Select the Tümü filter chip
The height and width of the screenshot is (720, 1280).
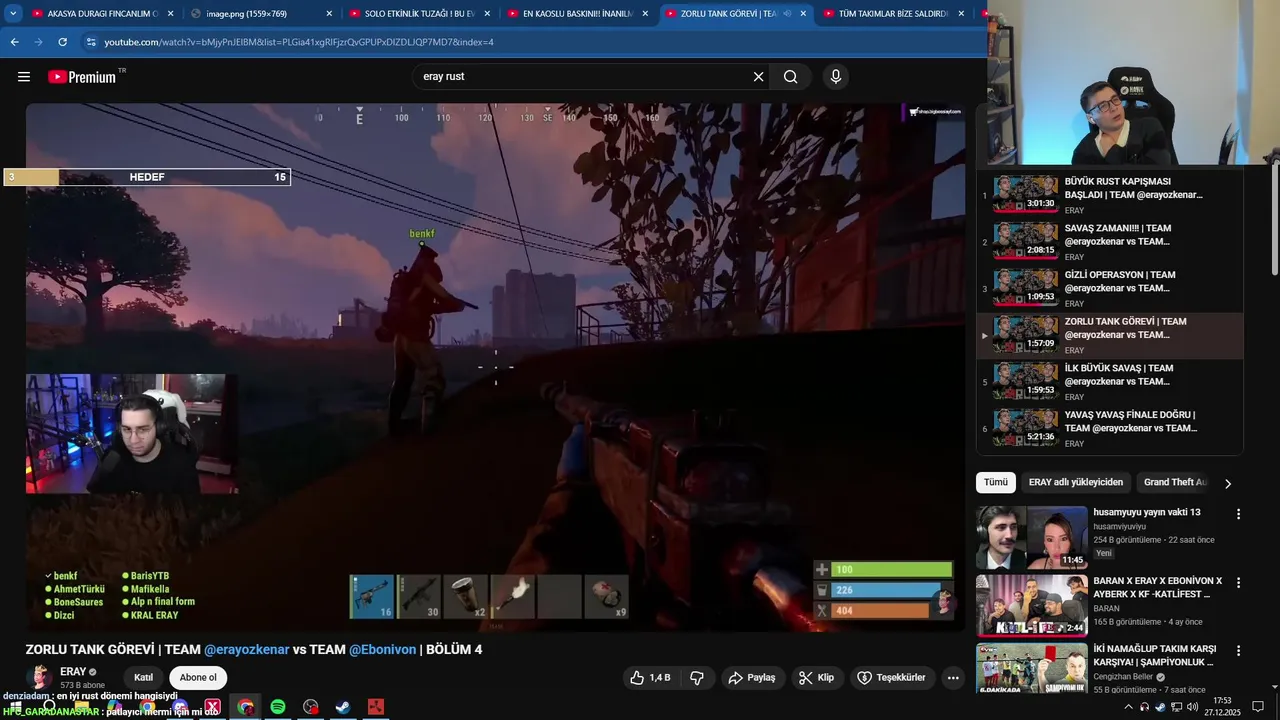coord(996,482)
